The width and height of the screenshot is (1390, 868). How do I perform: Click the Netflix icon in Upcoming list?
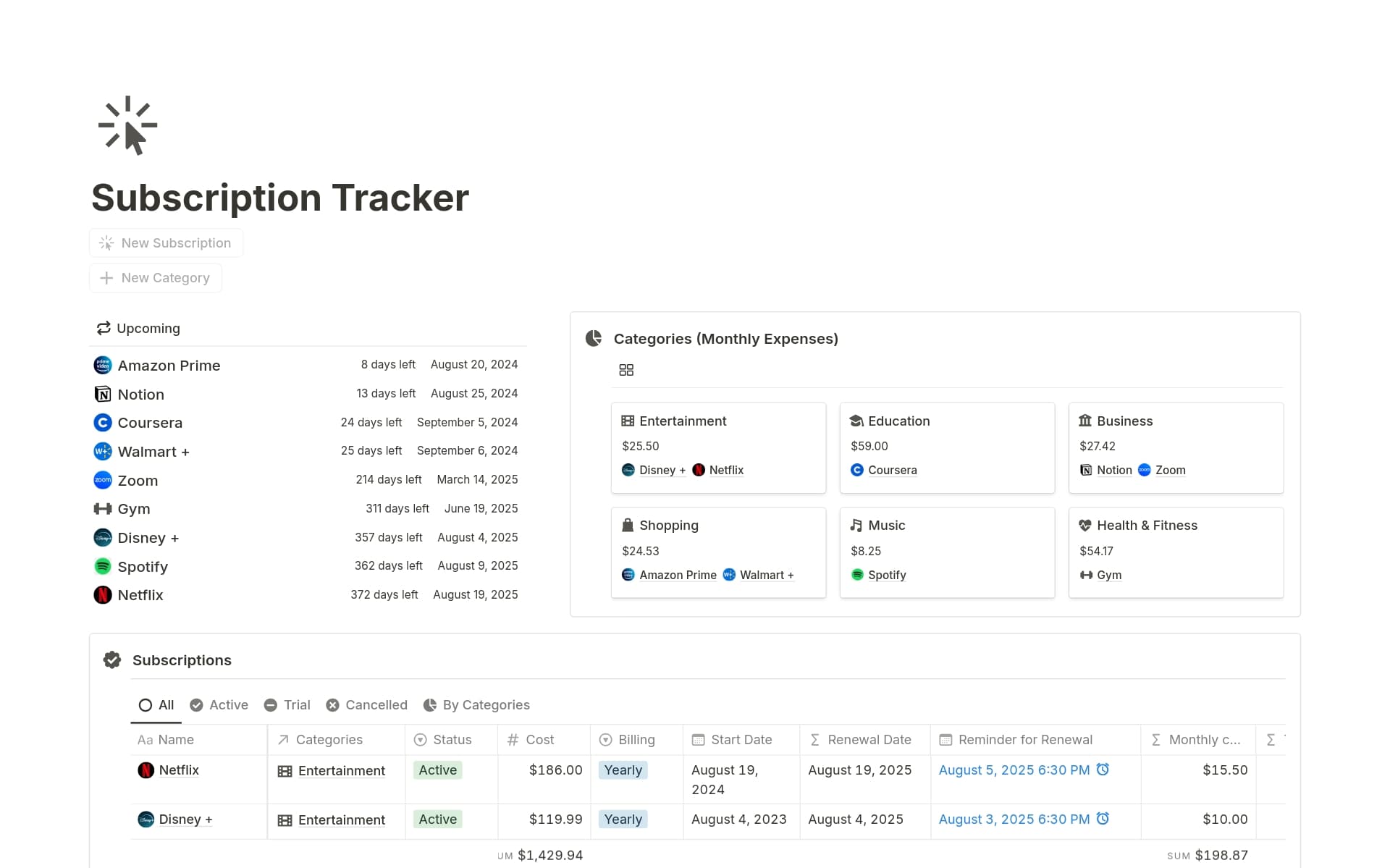click(103, 595)
